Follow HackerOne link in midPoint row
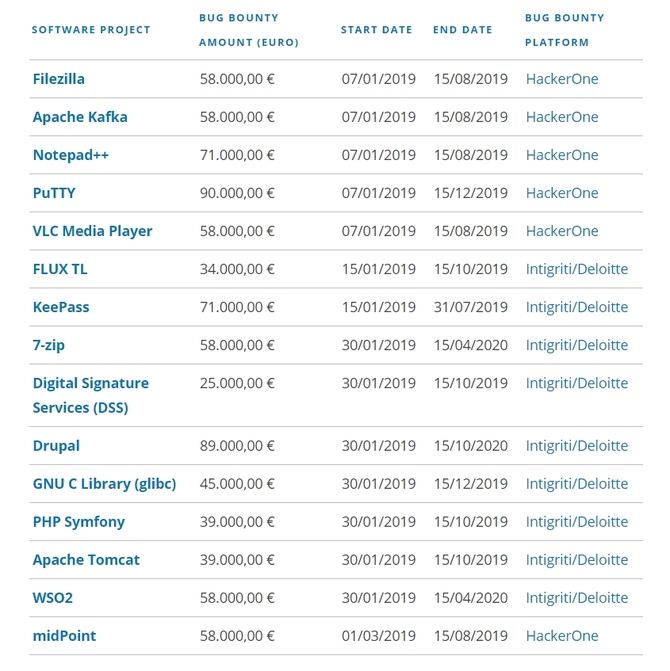 point(562,636)
